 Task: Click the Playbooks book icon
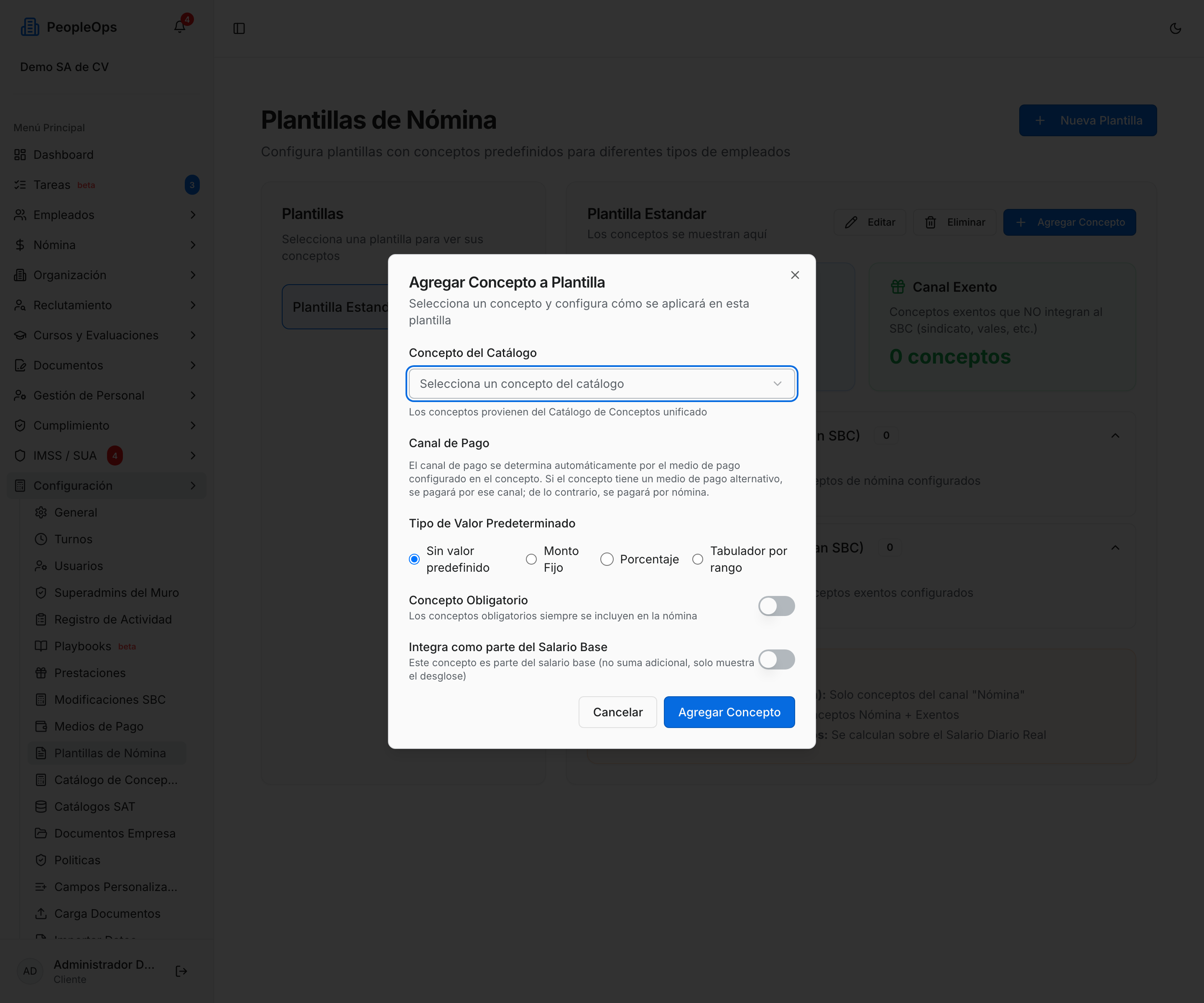[41, 646]
